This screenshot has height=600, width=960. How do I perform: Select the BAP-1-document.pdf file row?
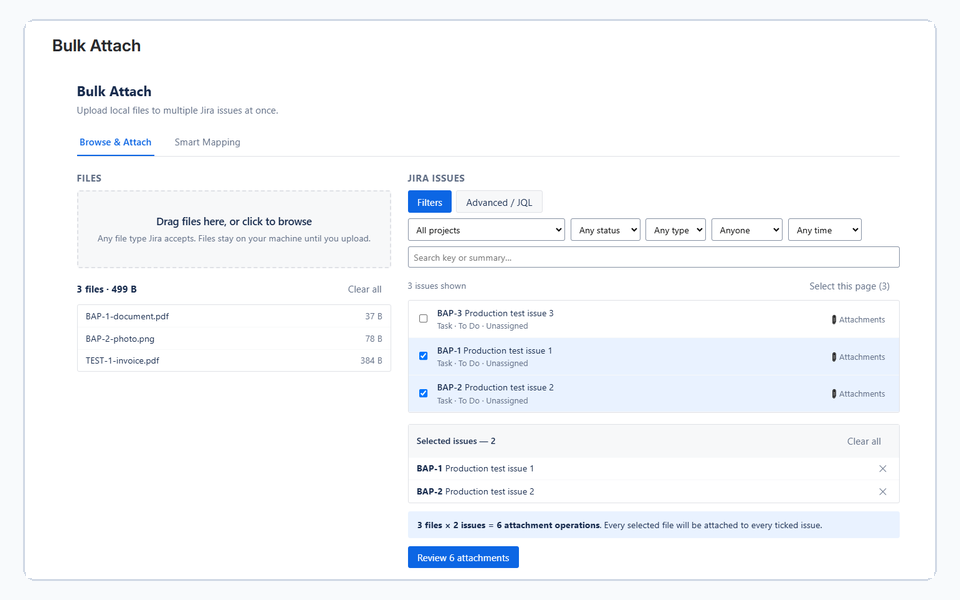point(234,317)
